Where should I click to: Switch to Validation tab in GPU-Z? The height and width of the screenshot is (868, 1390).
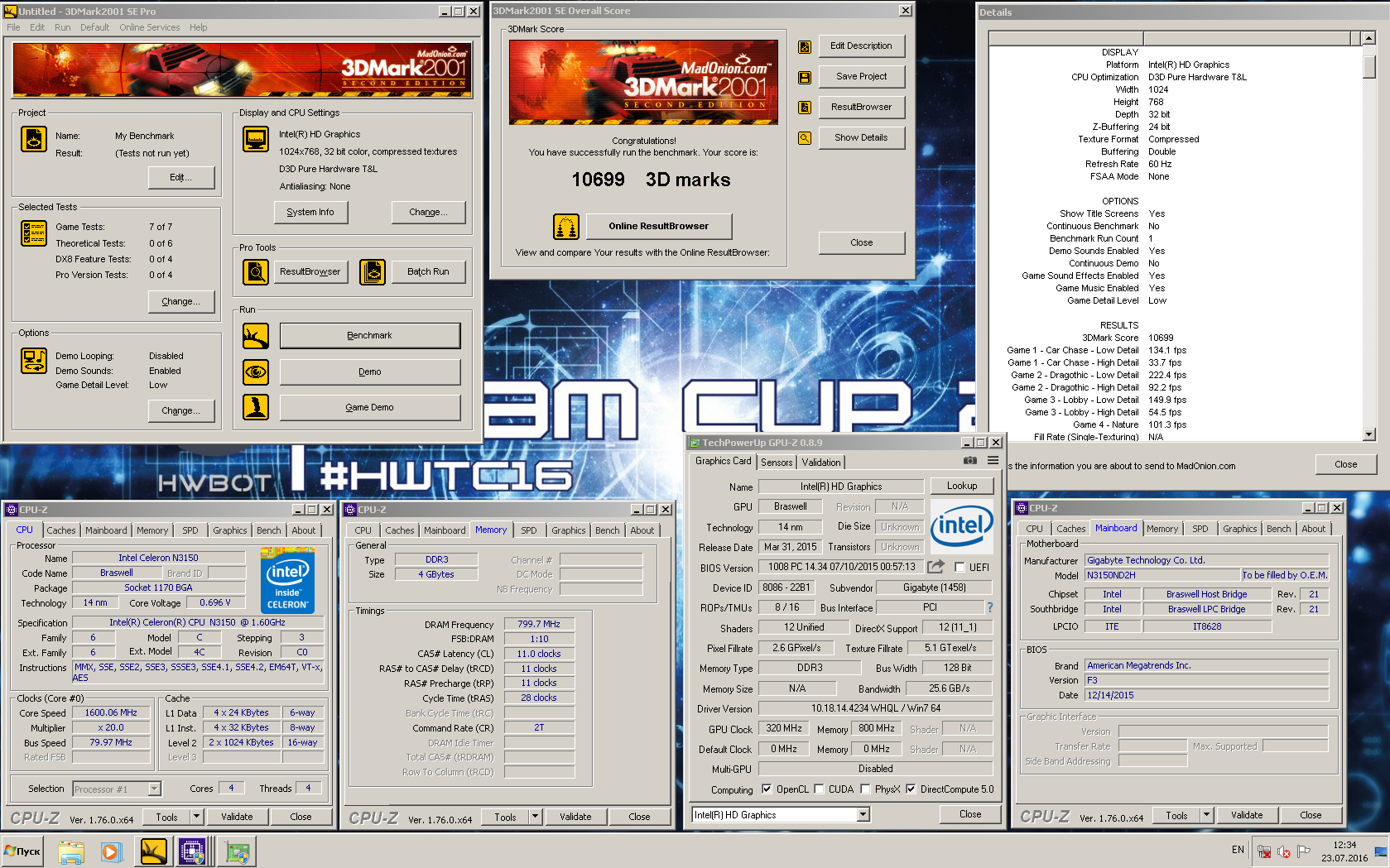(821, 463)
